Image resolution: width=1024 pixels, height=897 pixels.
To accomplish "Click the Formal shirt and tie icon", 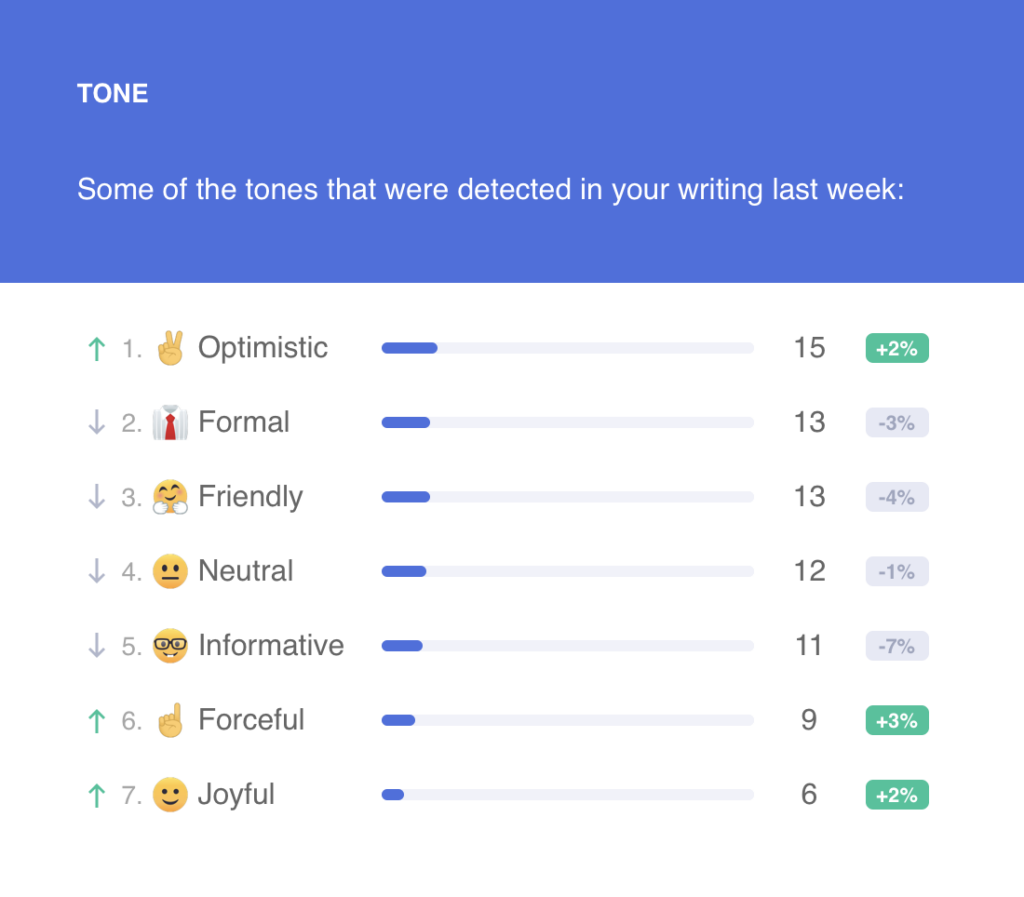I will [170, 422].
